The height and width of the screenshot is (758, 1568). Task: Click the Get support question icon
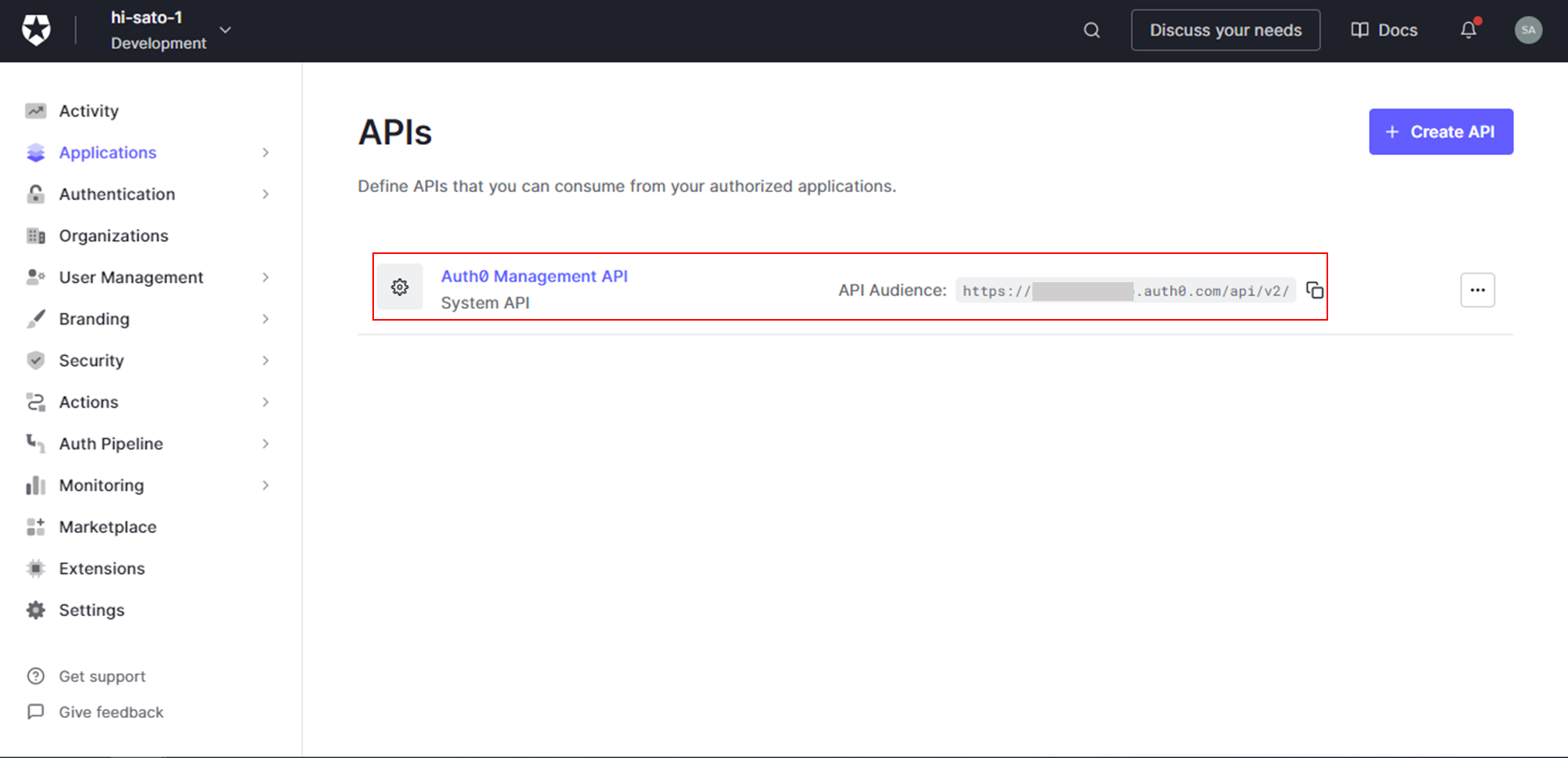click(x=37, y=676)
